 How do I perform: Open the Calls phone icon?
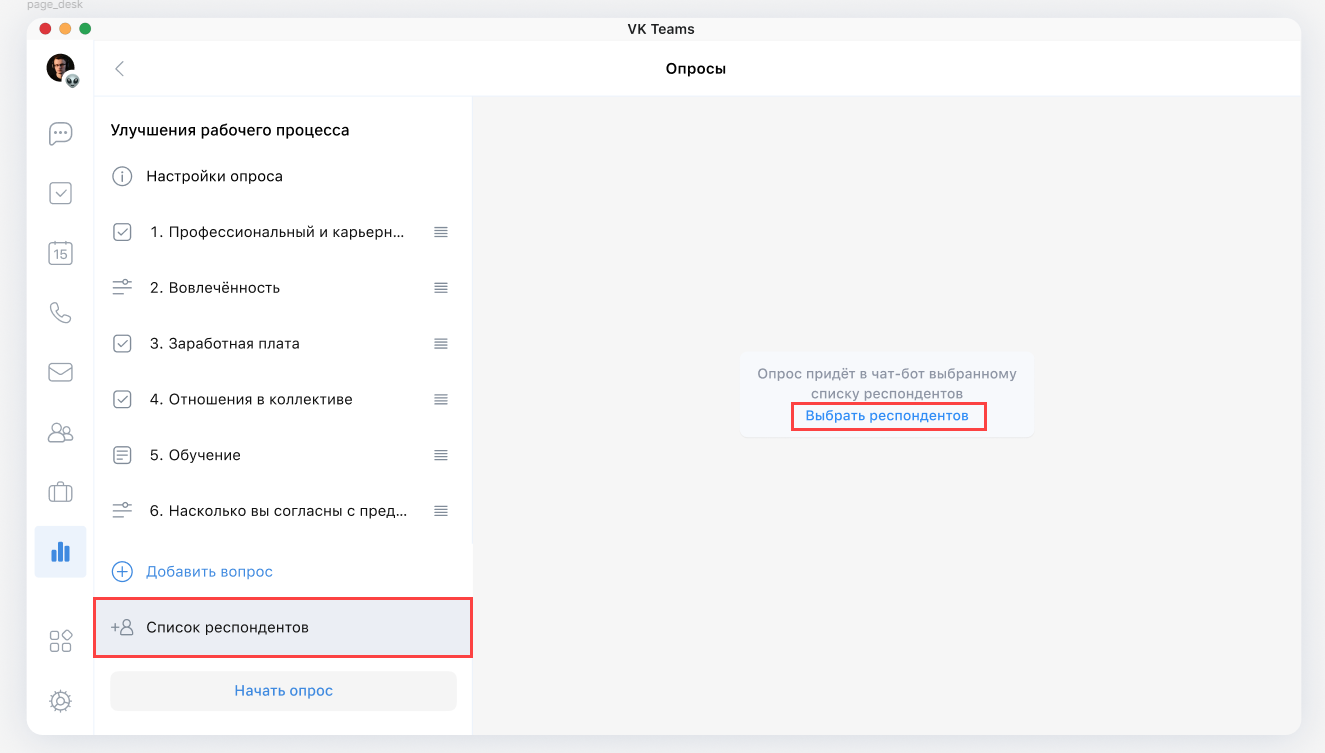coord(60,313)
